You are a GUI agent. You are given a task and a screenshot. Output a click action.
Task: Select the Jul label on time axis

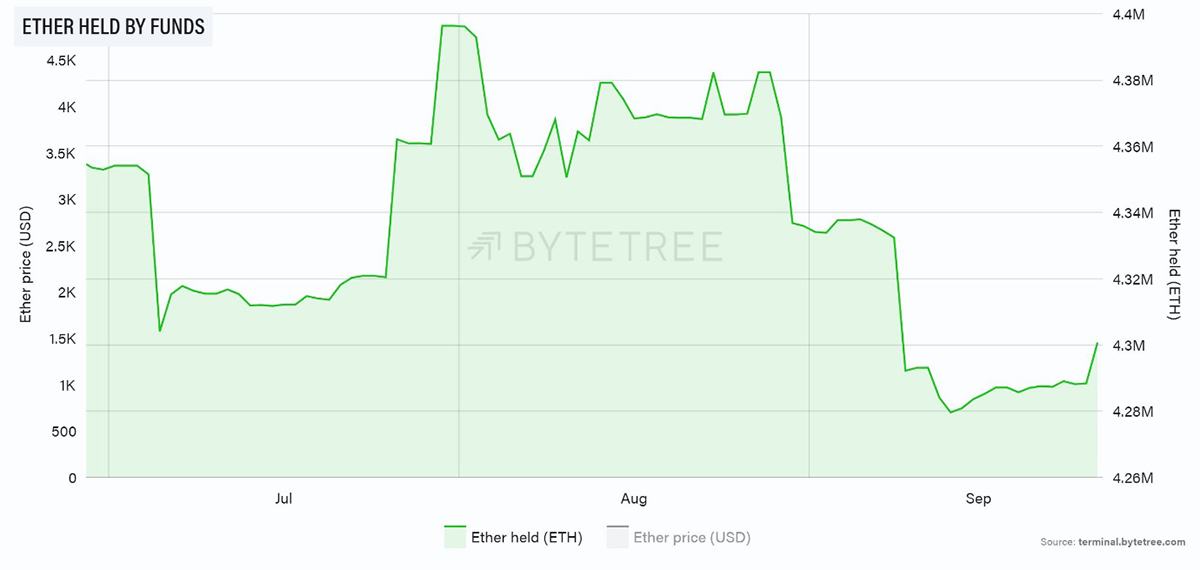click(x=284, y=498)
